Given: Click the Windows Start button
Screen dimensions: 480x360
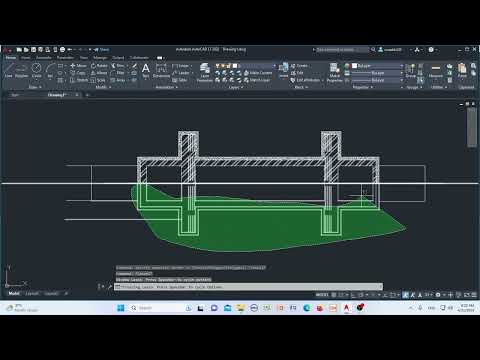Looking at the screenshot, I should 121,308.
